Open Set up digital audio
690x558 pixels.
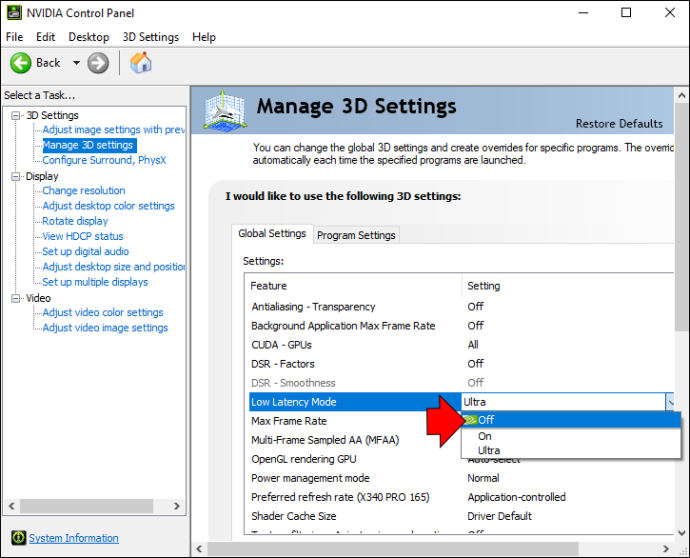86,251
